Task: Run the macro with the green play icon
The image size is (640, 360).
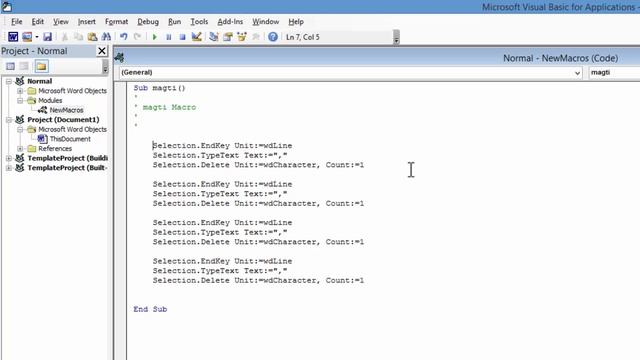Action: click(x=154, y=37)
